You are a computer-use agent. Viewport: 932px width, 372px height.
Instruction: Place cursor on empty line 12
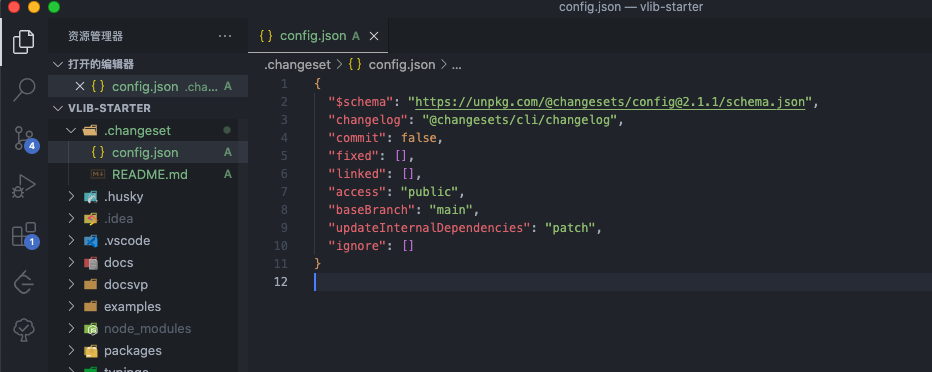coord(623,282)
